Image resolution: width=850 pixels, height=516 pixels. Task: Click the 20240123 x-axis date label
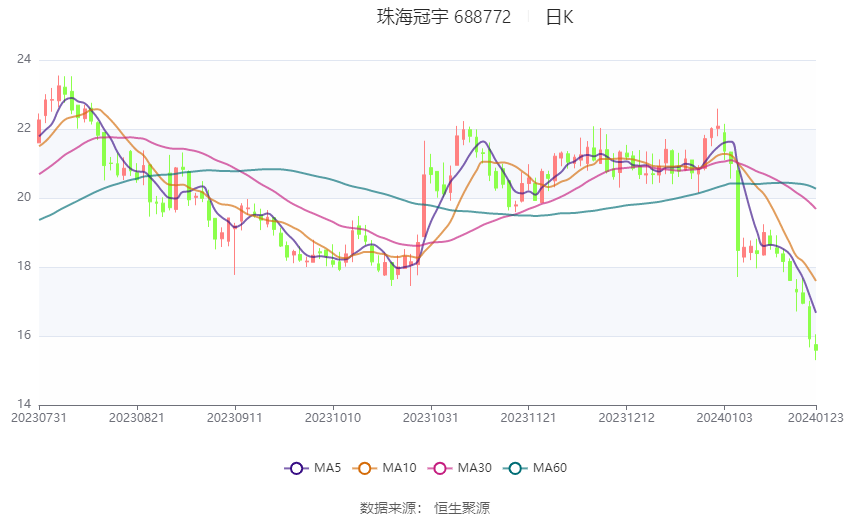(815, 418)
